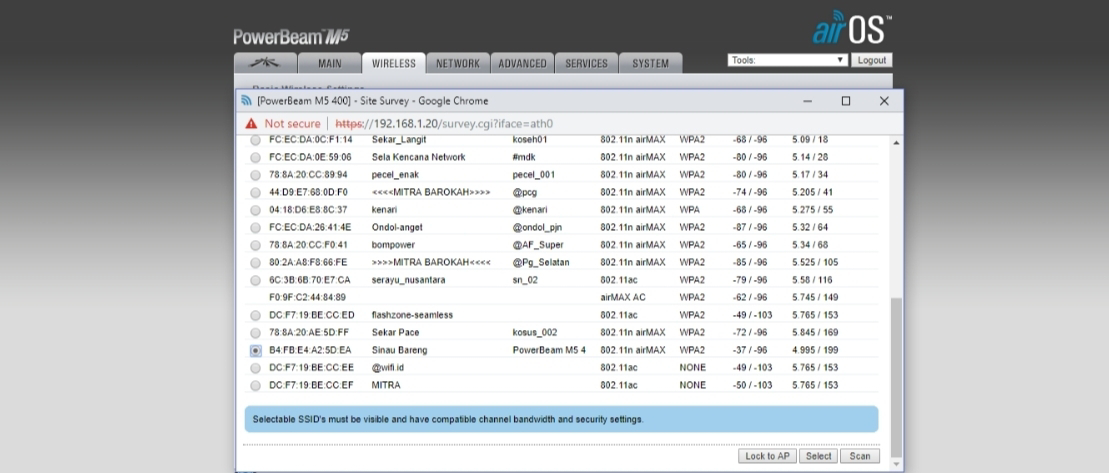Click device name @Pg_Selatan
Image resolution: width=1109 pixels, height=473 pixels.
540,262
